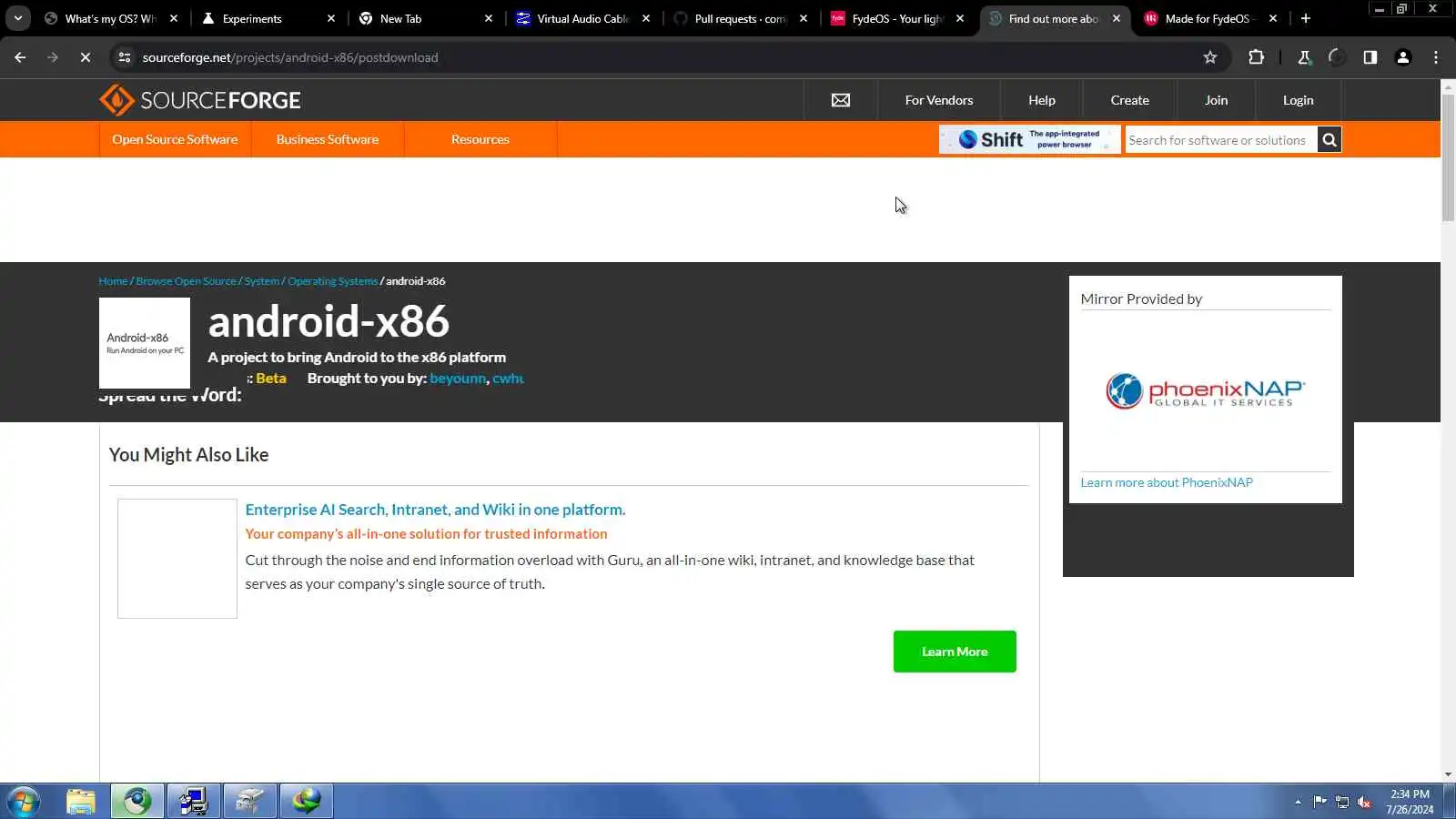Viewport: 1456px width, 819px height.
Task: Click Create in header
Action: [1129, 100]
